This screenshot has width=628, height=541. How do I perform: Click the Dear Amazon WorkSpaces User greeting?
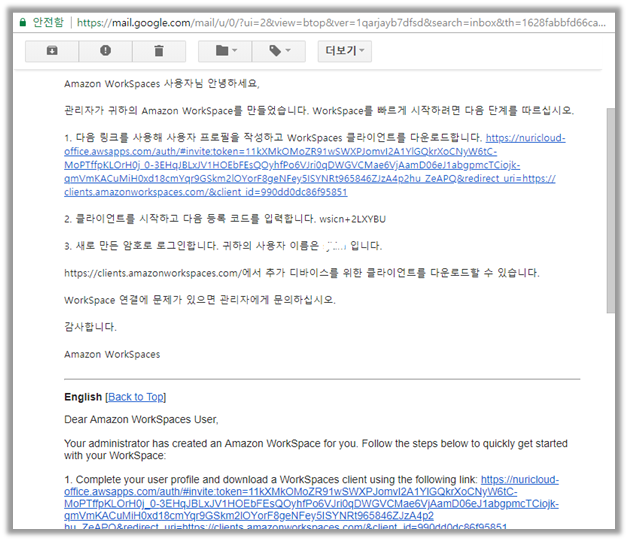click(x=141, y=419)
